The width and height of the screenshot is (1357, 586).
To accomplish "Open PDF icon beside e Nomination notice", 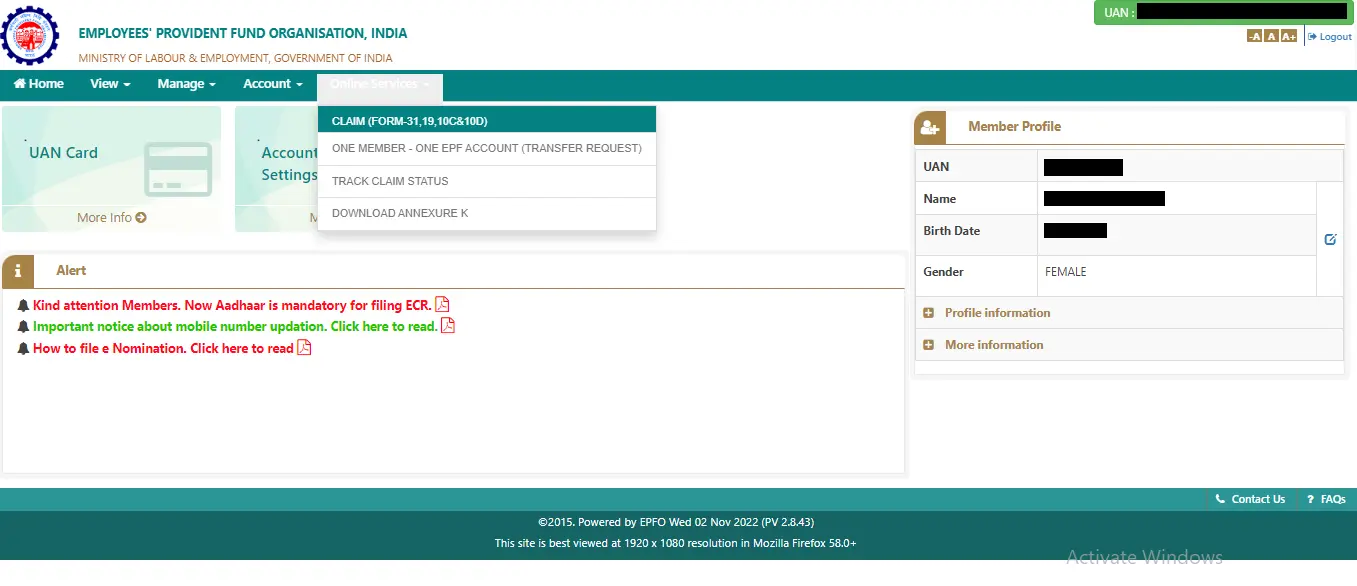I will tap(304, 348).
